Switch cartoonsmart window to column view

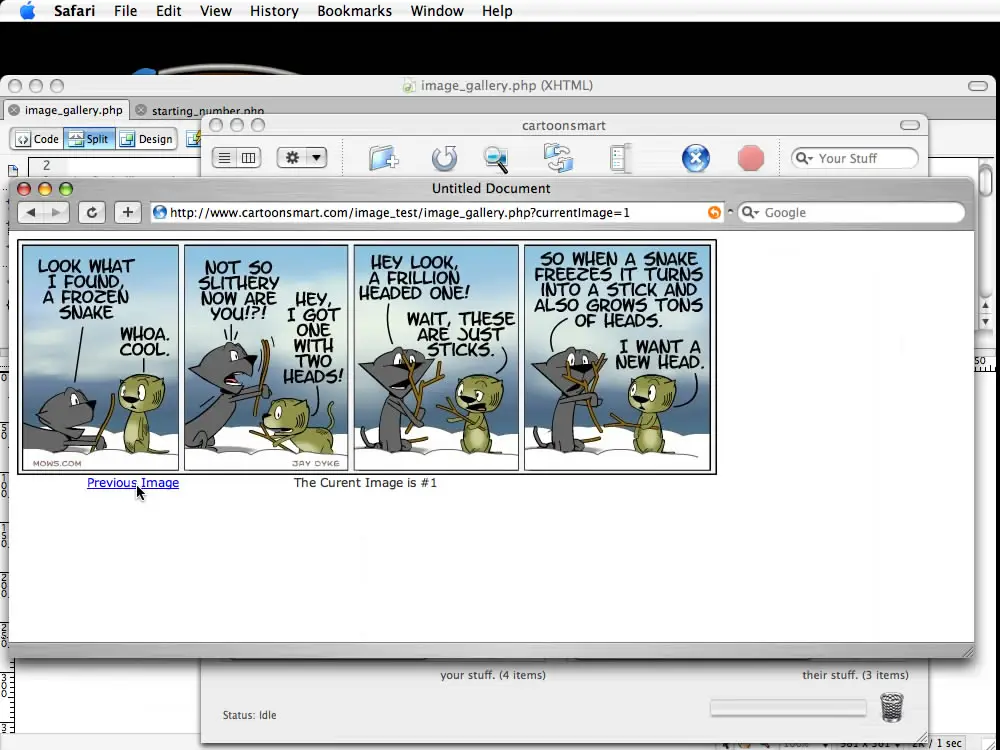[248, 158]
